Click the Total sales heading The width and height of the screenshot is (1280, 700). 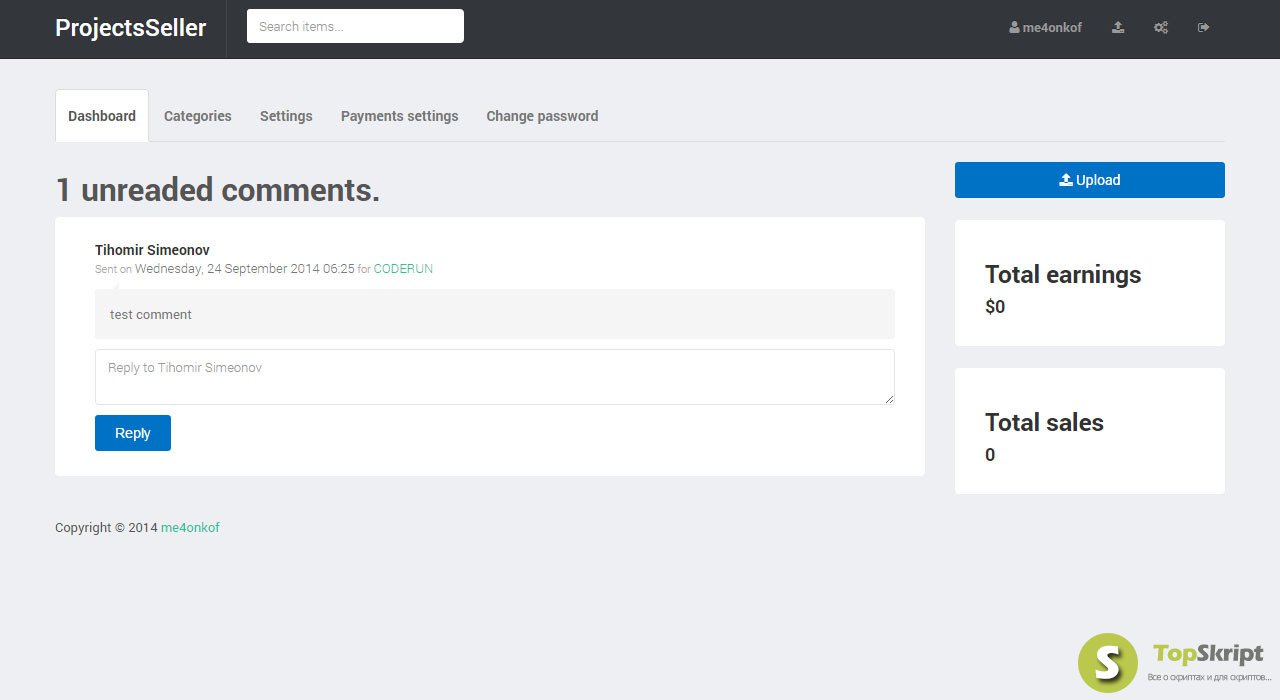(x=1044, y=422)
